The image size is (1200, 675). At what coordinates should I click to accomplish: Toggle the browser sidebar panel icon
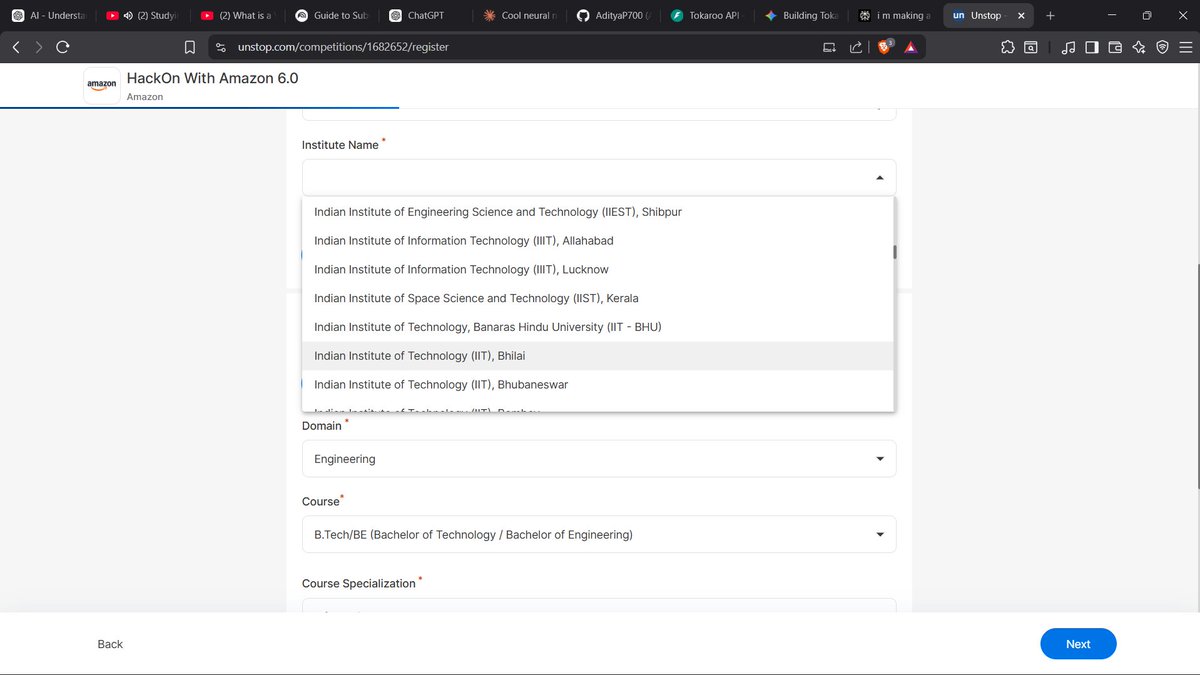point(1092,47)
